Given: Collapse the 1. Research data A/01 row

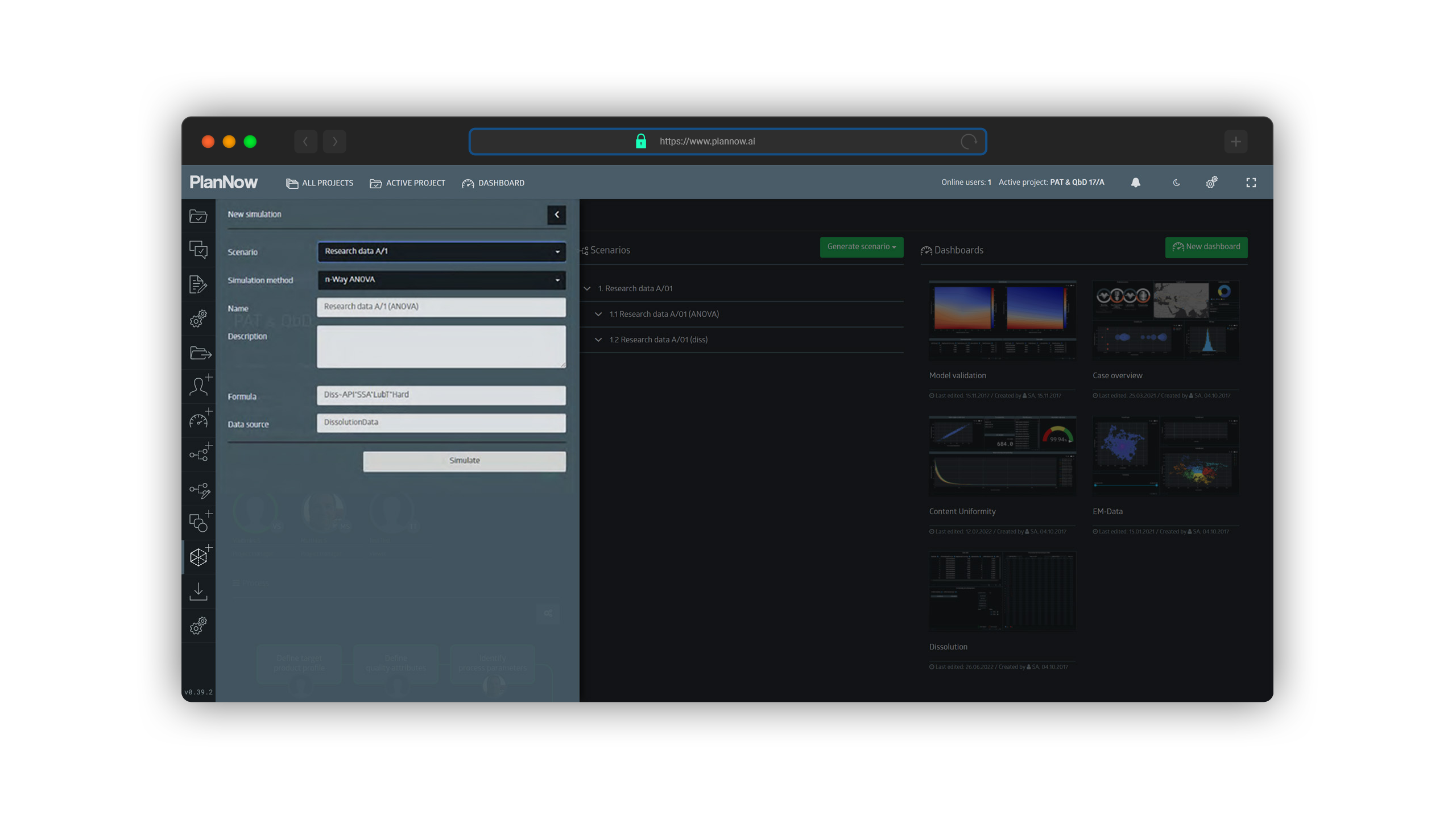Looking at the screenshot, I should pos(587,289).
